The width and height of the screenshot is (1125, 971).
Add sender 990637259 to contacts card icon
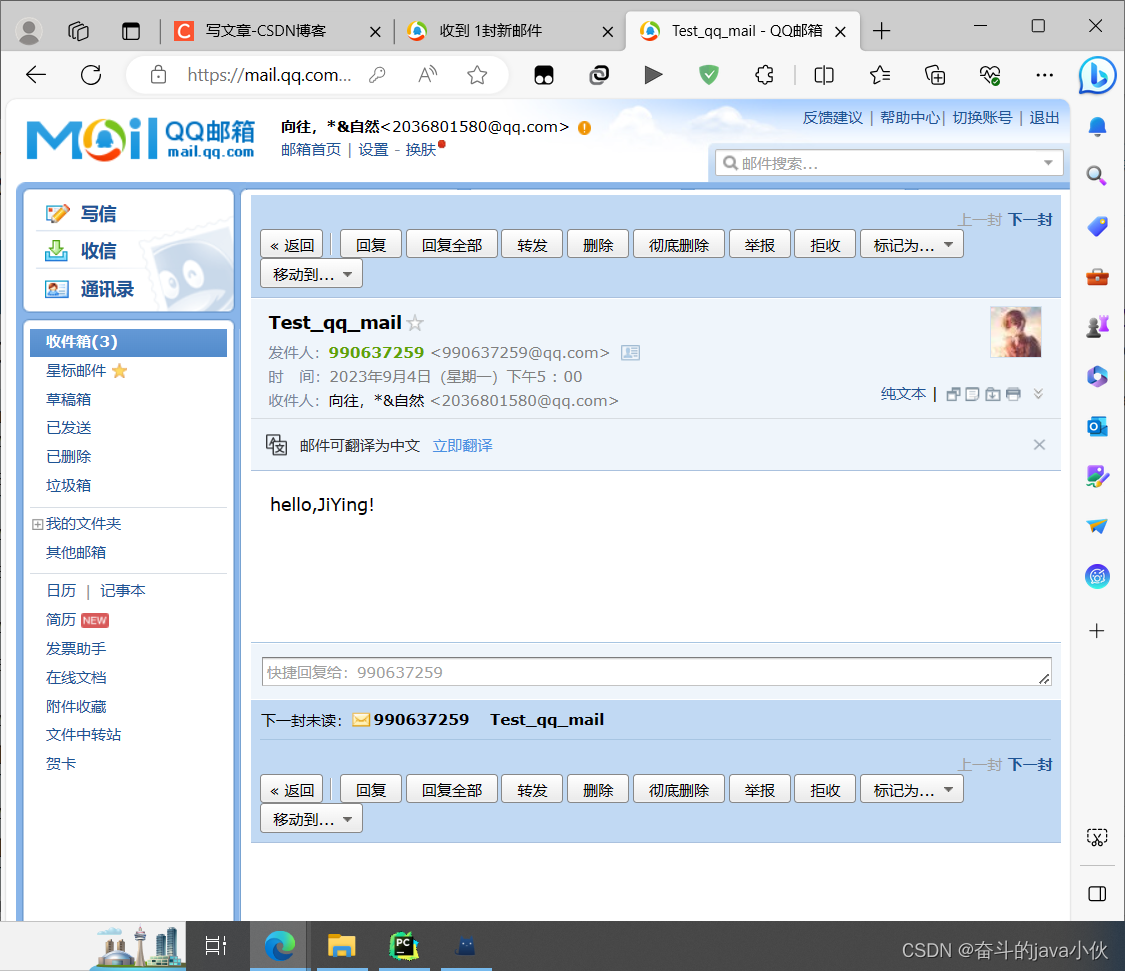point(630,352)
